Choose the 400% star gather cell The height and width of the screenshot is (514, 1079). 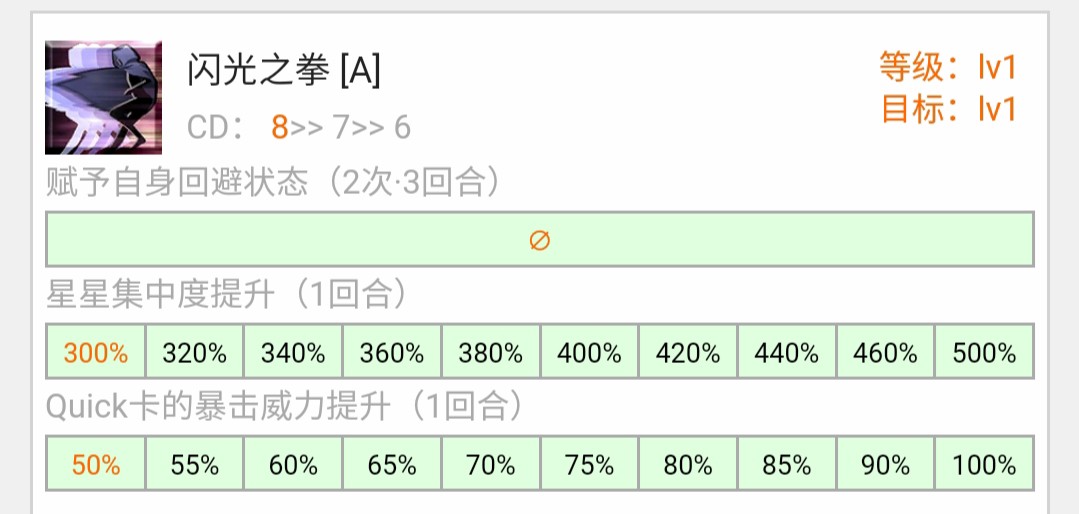coord(589,353)
